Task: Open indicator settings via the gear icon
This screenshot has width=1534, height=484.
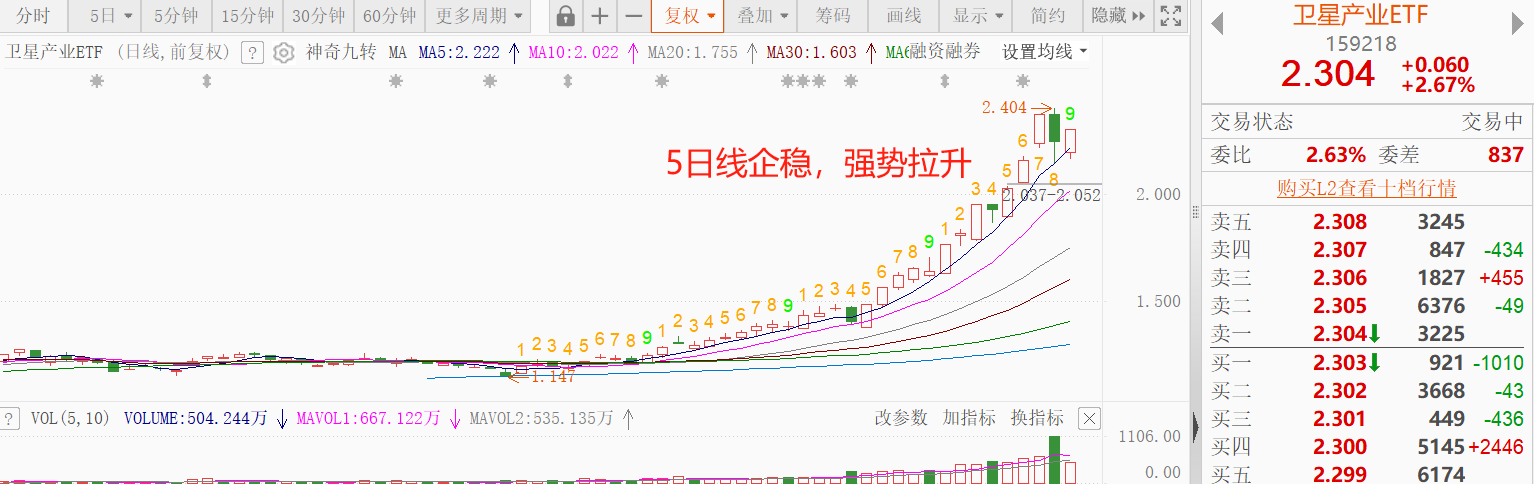Action: [x=284, y=53]
